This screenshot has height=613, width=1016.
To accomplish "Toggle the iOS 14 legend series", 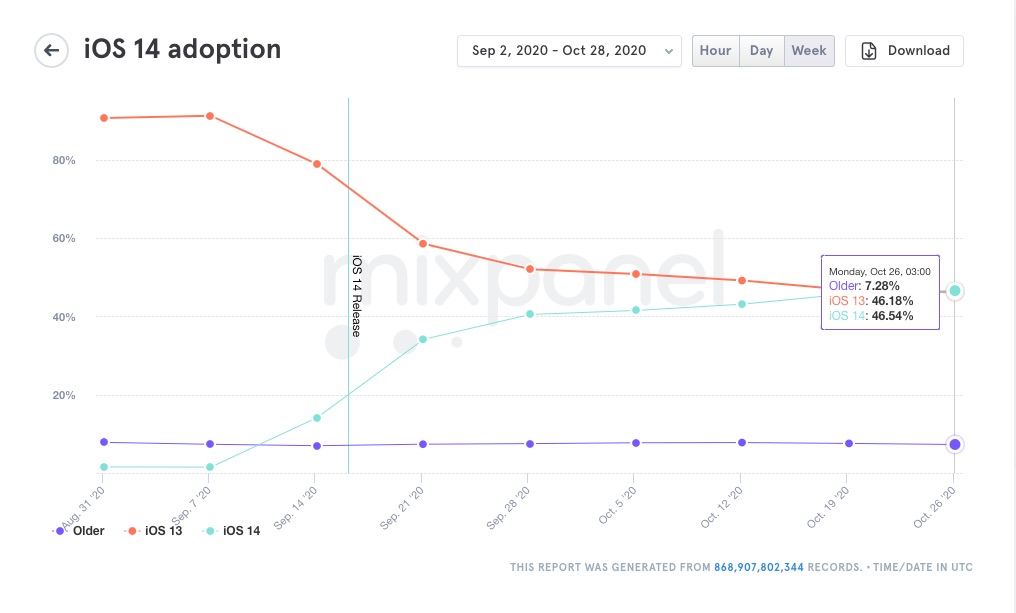I will 241,531.
